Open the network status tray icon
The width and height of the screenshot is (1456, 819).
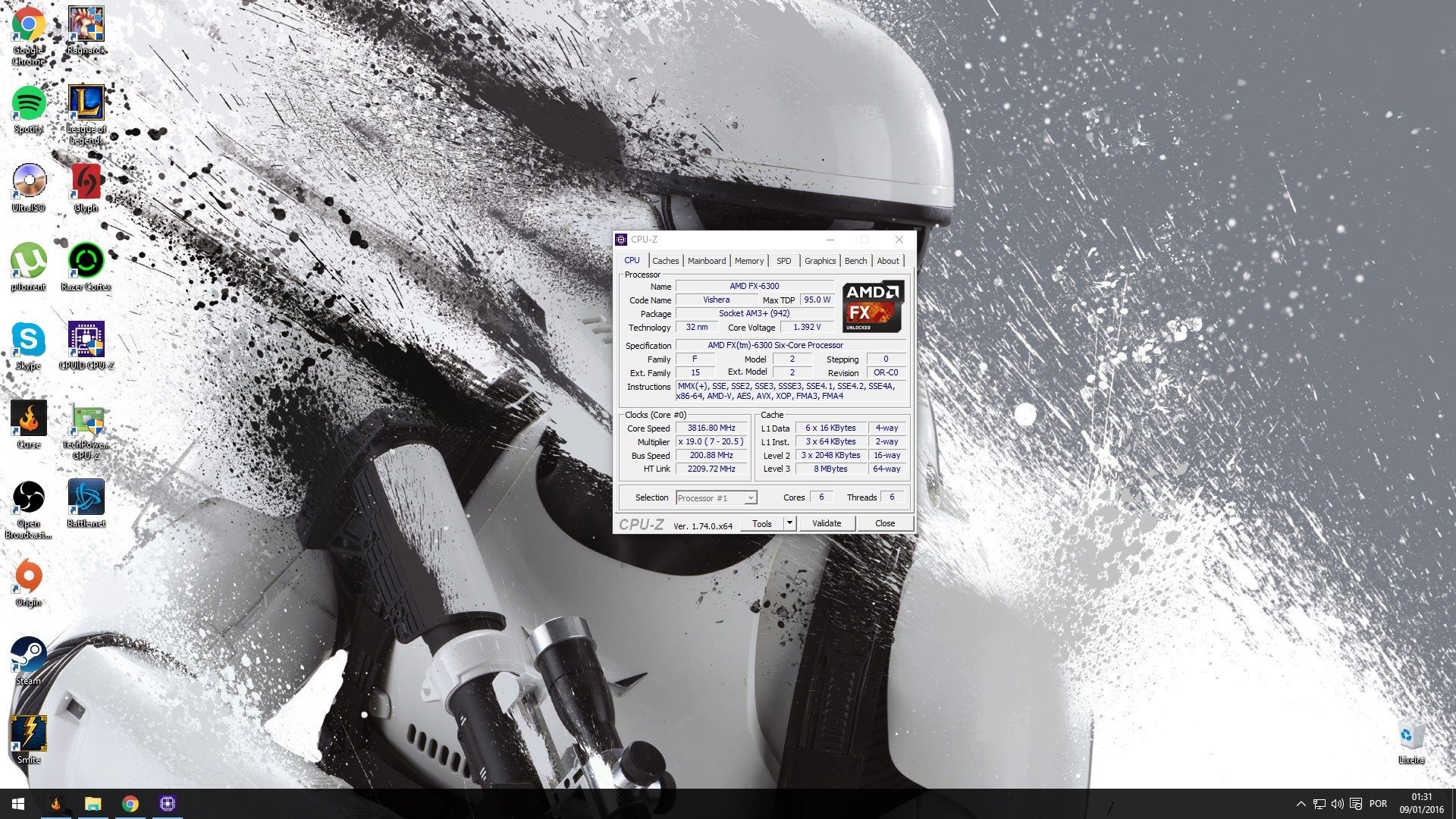[1319, 804]
